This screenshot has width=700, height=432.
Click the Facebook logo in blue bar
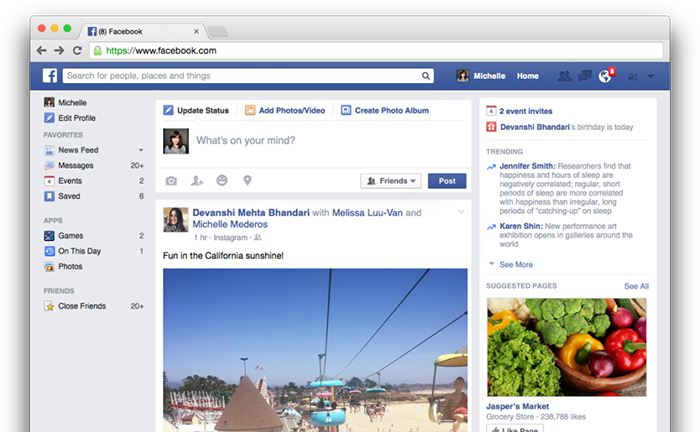[50, 75]
